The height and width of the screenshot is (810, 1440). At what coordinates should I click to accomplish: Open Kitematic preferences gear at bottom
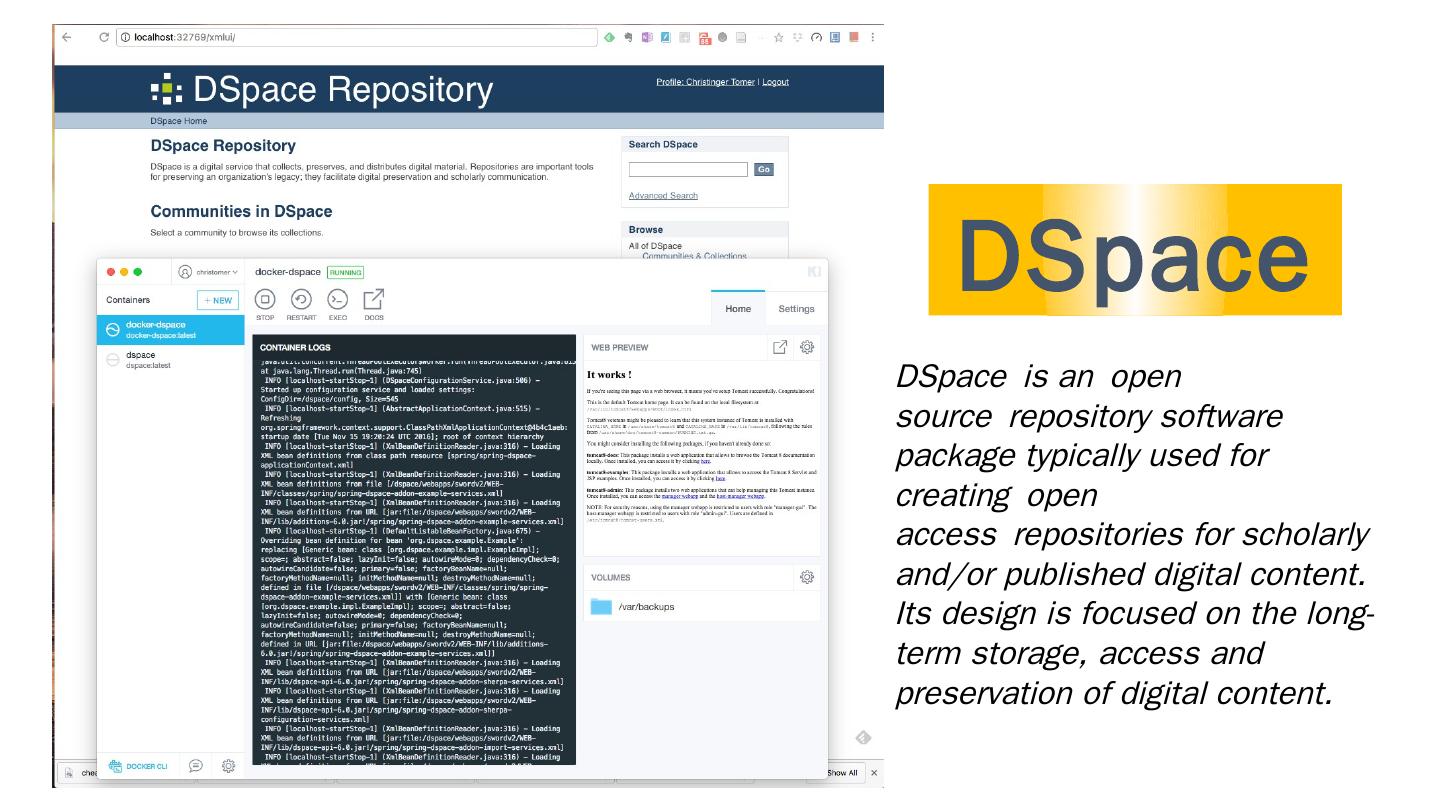(x=228, y=766)
